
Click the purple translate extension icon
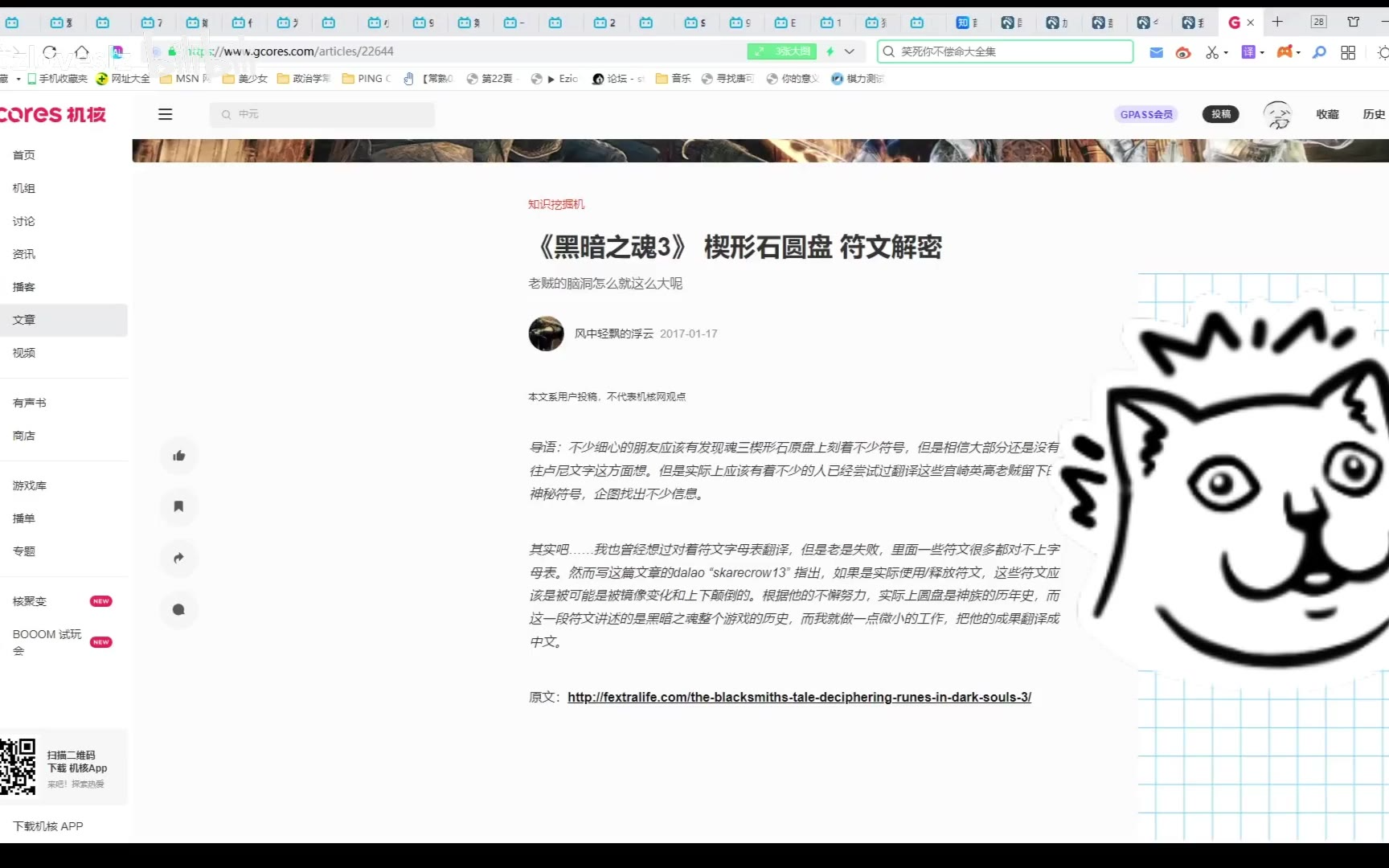tap(1248, 52)
